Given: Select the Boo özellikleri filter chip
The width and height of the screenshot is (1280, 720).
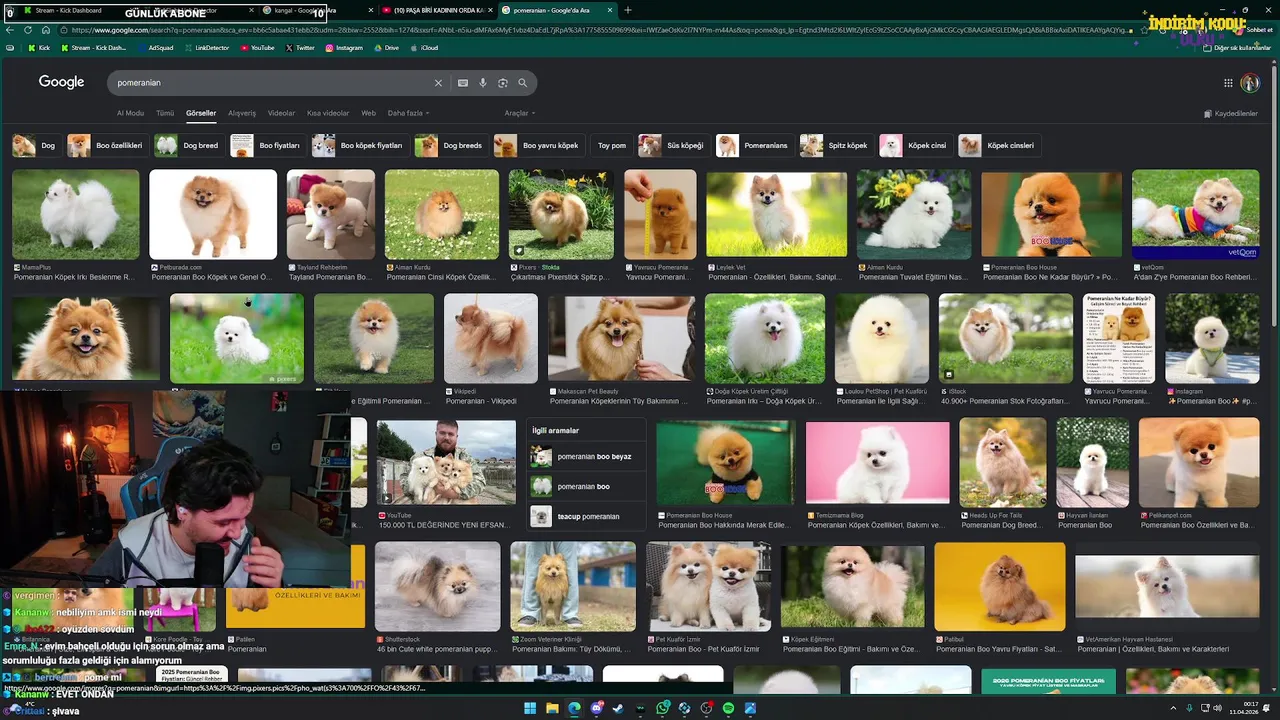Looking at the screenshot, I should pos(106,146).
